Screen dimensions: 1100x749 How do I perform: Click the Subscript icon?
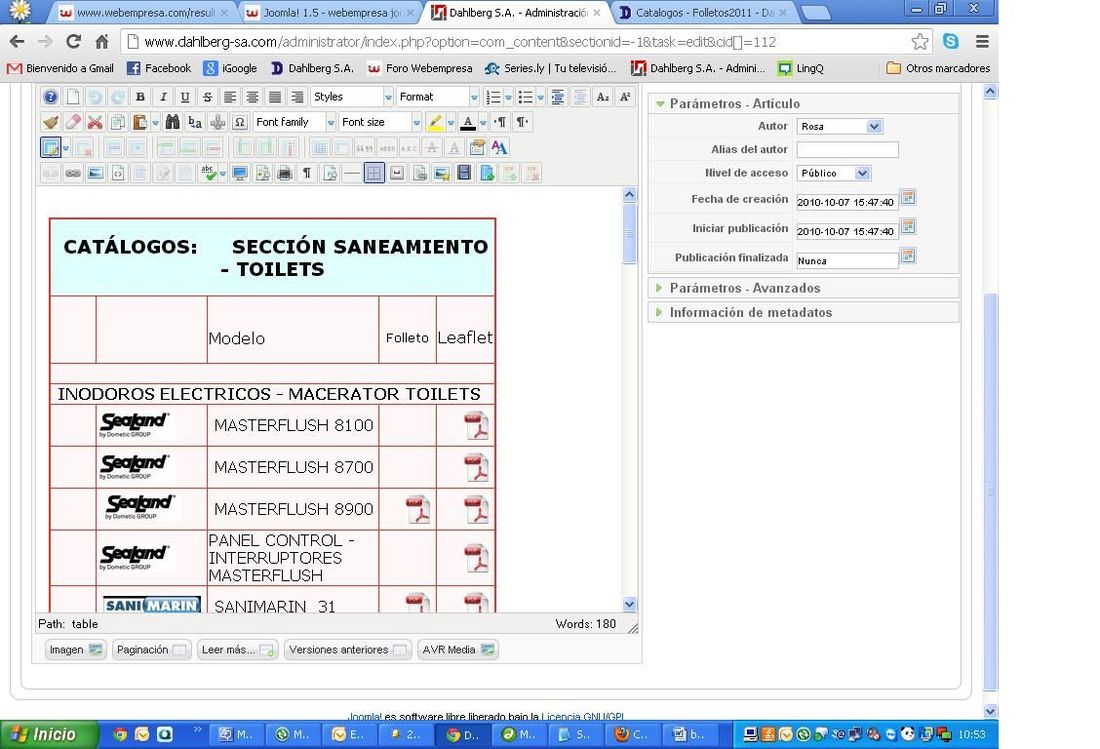603,97
